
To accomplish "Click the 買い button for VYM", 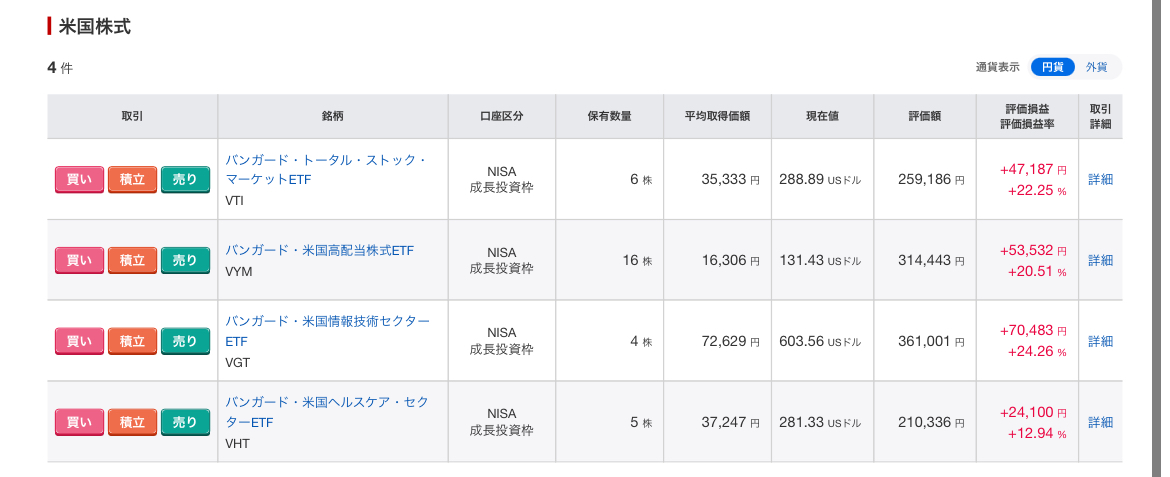I will pyautogui.click(x=79, y=261).
